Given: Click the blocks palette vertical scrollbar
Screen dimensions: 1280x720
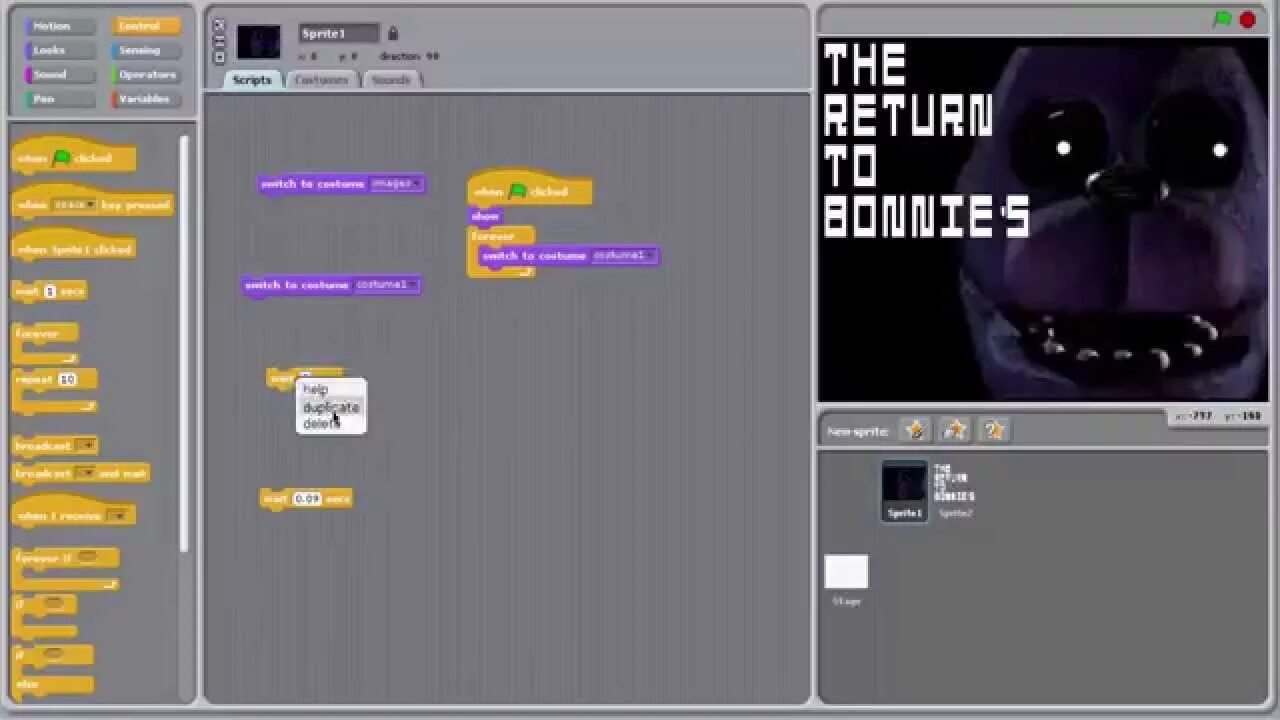Looking at the screenshot, I should coord(184,343).
